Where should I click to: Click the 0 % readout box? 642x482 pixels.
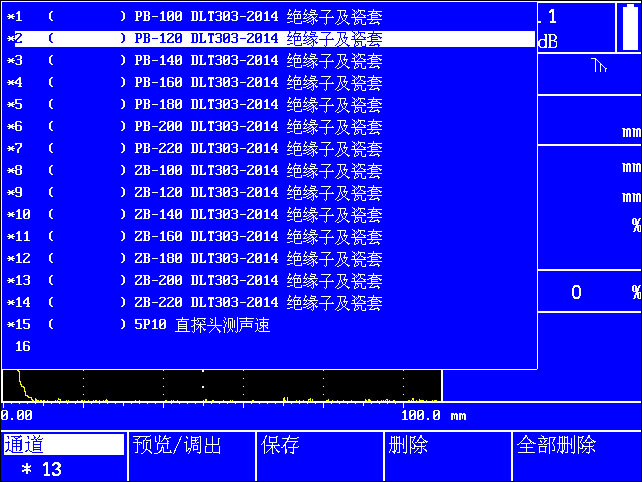[x=590, y=292]
